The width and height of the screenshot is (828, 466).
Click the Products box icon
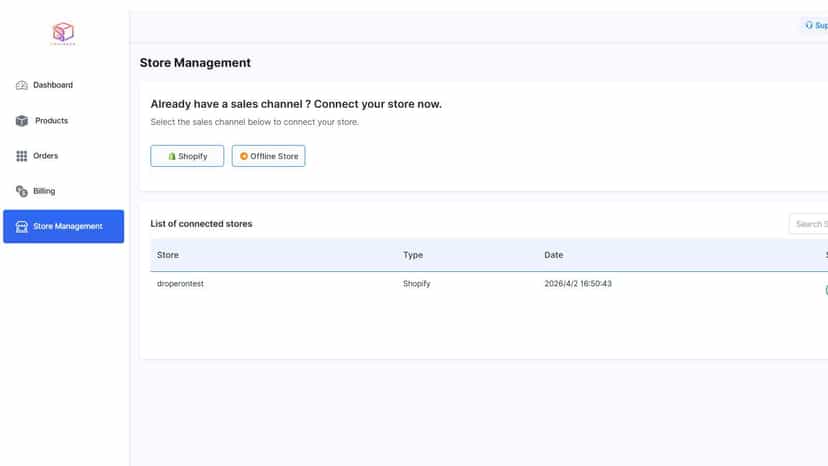[22, 121]
